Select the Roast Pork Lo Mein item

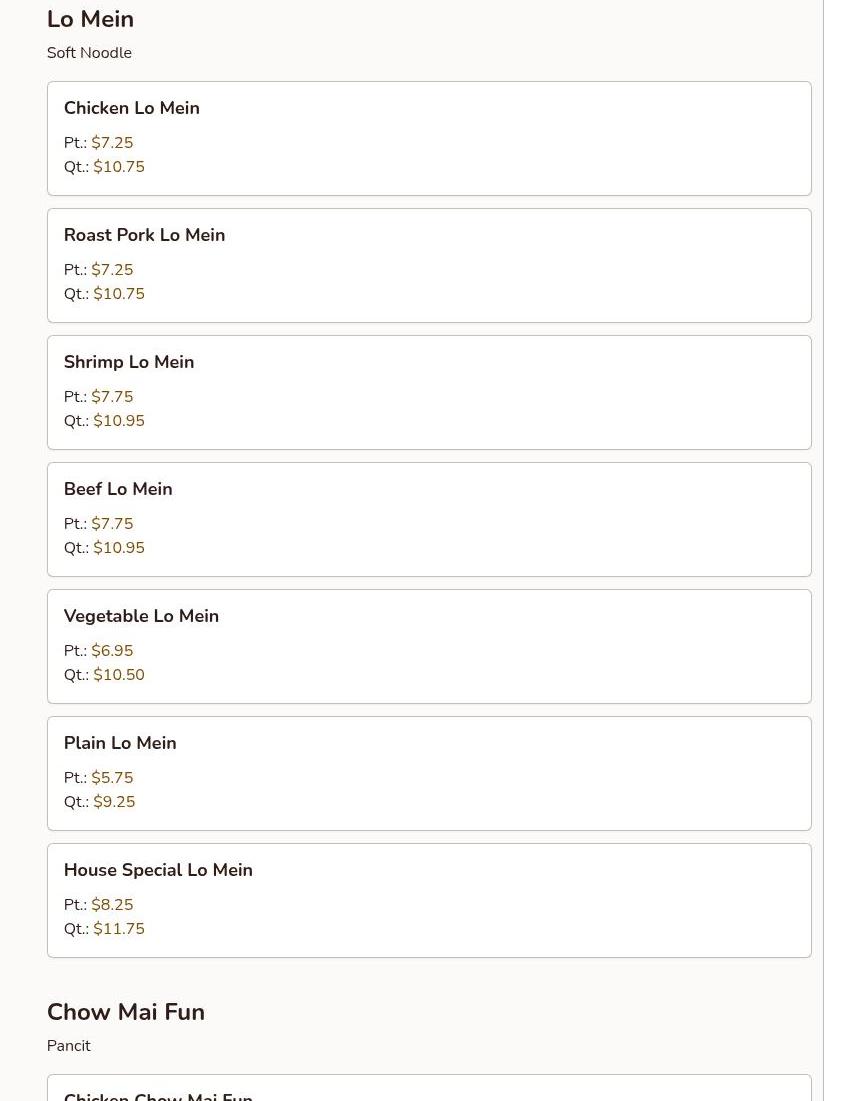click(x=429, y=265)
